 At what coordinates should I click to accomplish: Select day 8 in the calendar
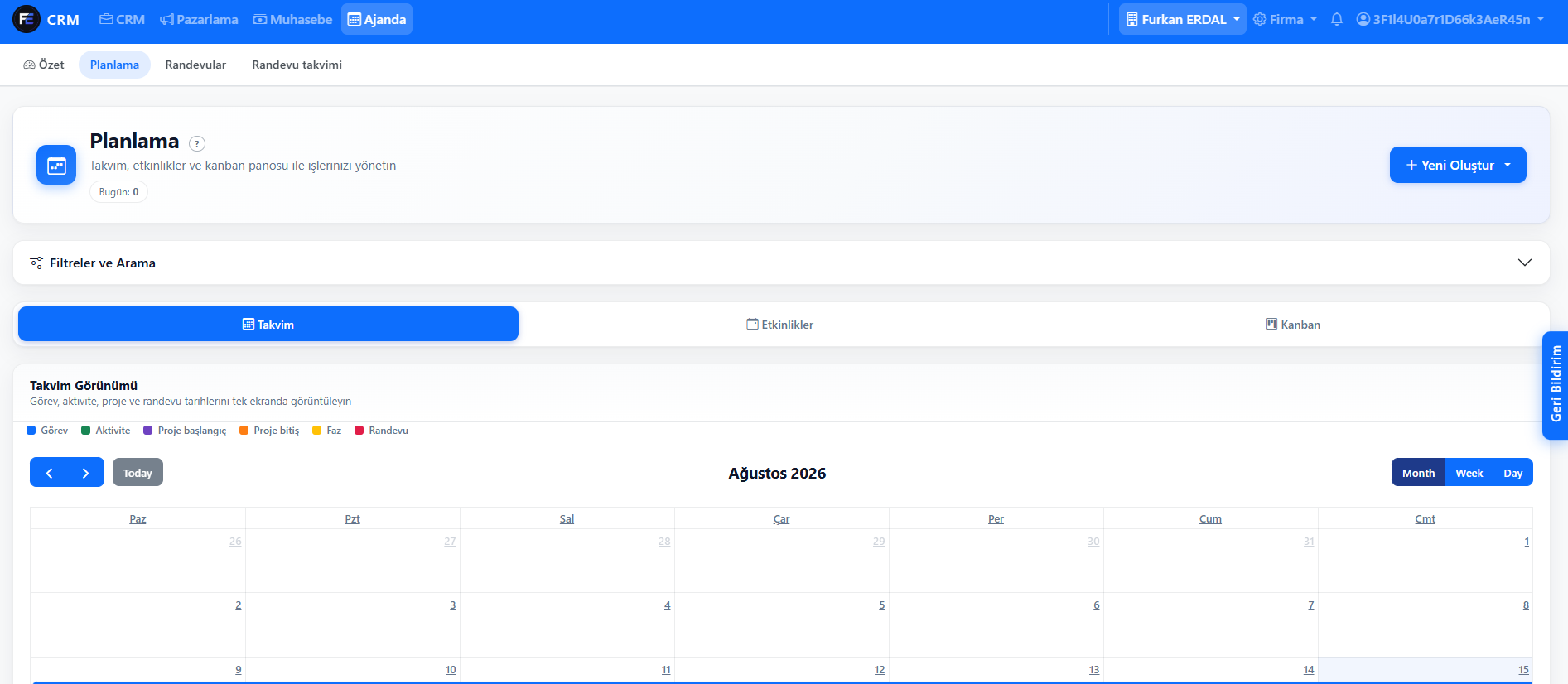1526,605
